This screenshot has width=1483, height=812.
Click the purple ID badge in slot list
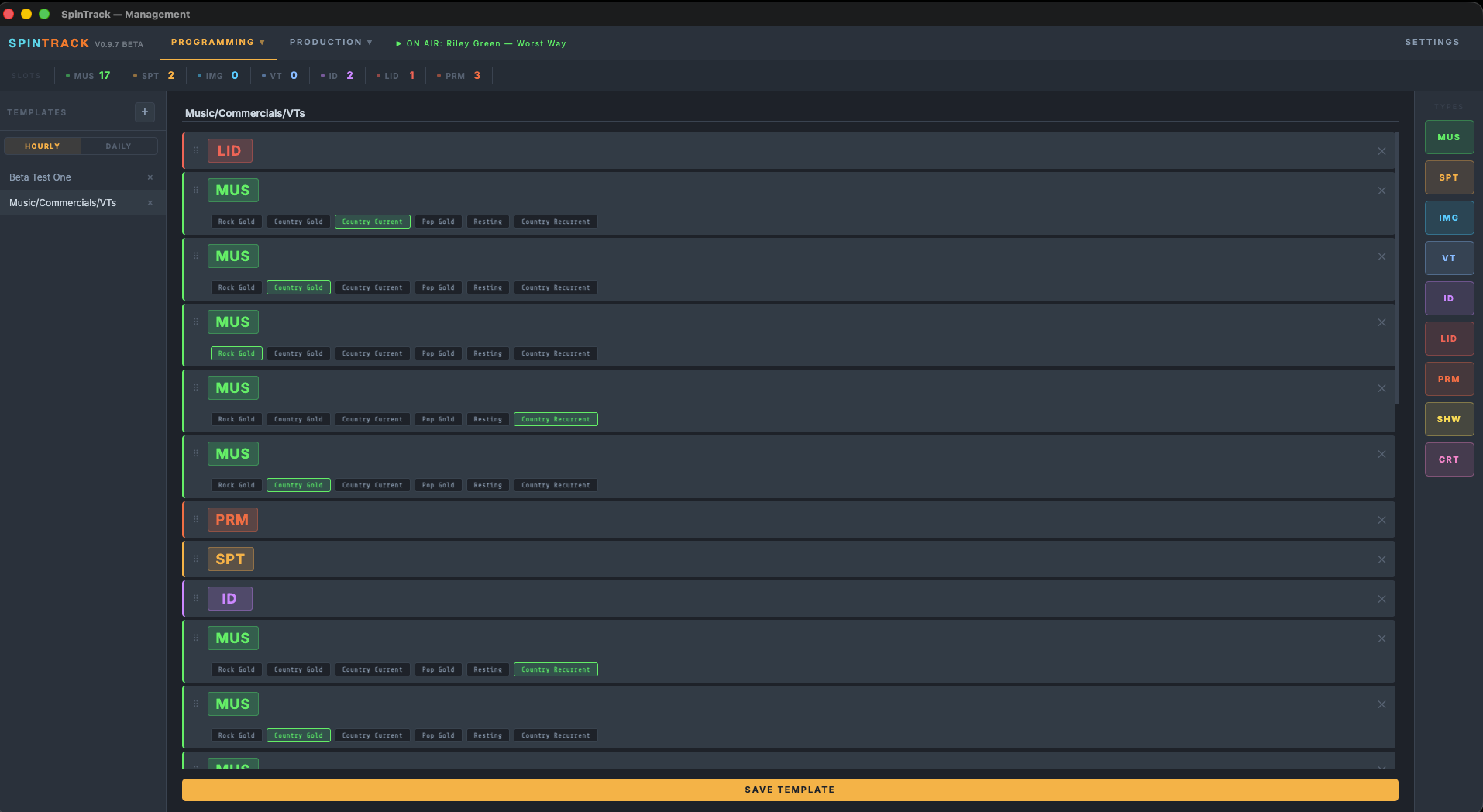pos(229,599)
